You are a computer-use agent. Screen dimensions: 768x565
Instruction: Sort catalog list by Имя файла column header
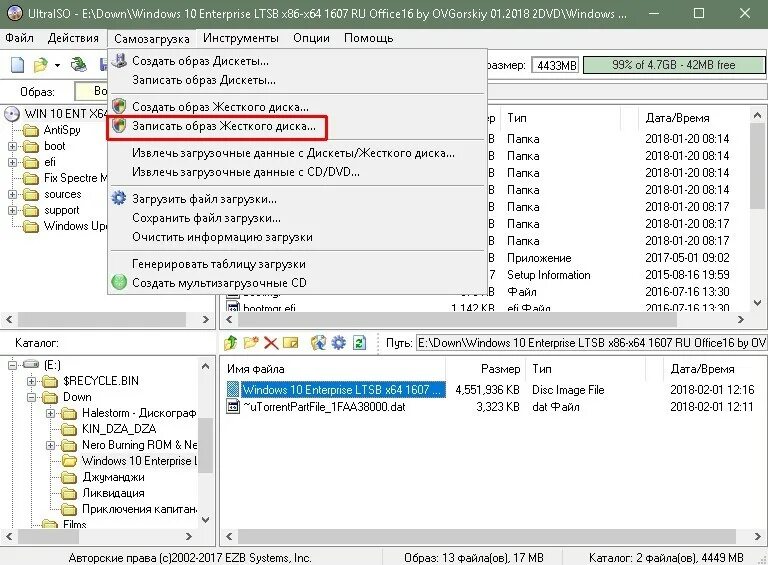(333, 369)
